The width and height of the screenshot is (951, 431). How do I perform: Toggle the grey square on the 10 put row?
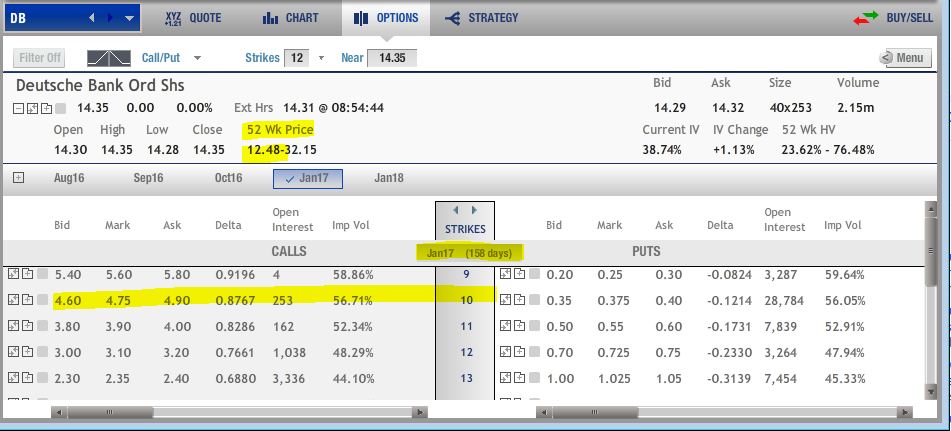click(x=534, y=300)
